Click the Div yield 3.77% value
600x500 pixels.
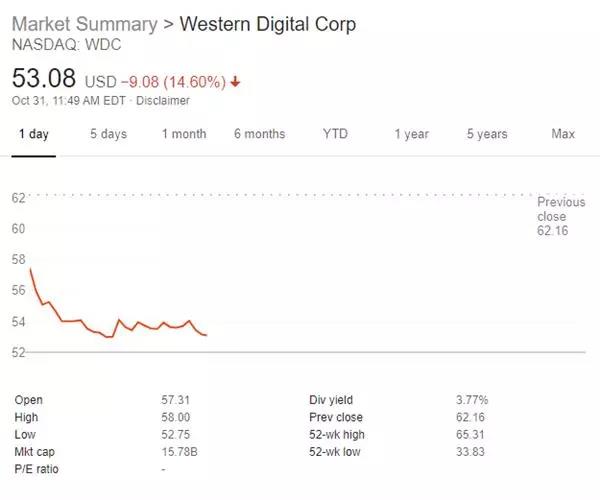pos(472,400)
